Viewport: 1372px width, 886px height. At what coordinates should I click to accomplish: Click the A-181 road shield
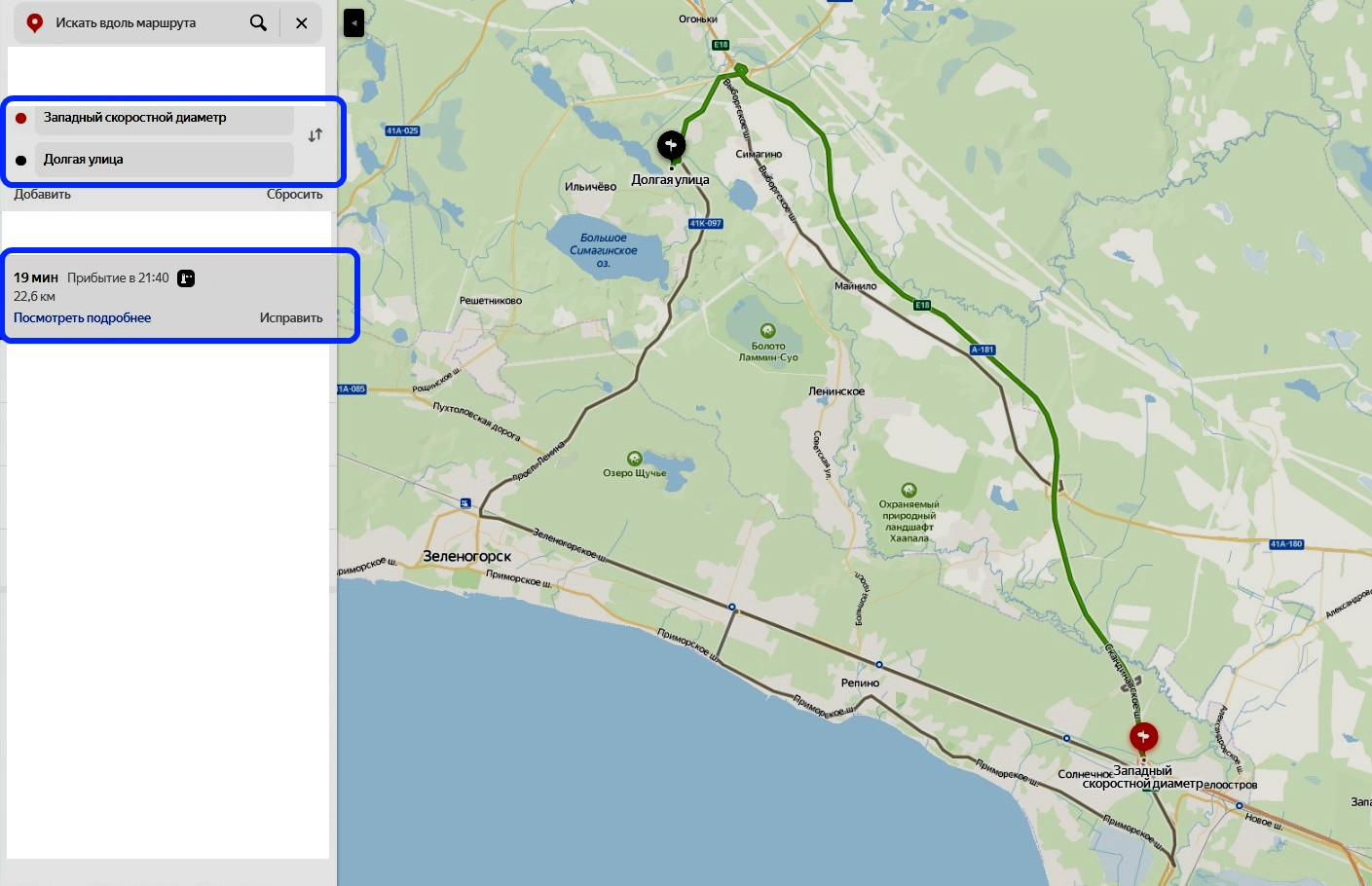coord(983,350)
